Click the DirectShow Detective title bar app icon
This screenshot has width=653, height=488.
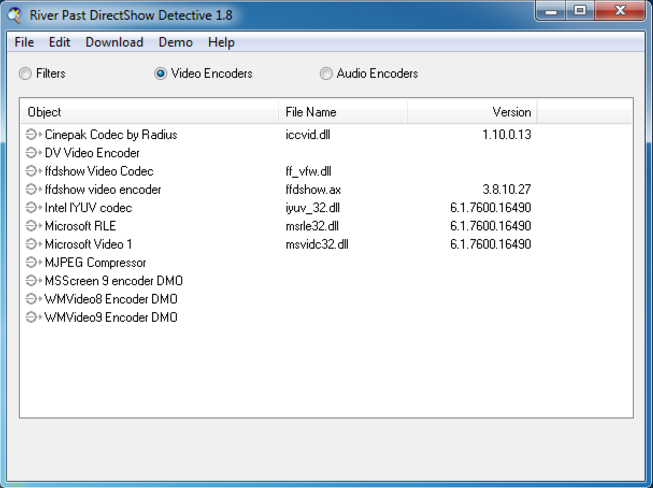click(15, 15)
